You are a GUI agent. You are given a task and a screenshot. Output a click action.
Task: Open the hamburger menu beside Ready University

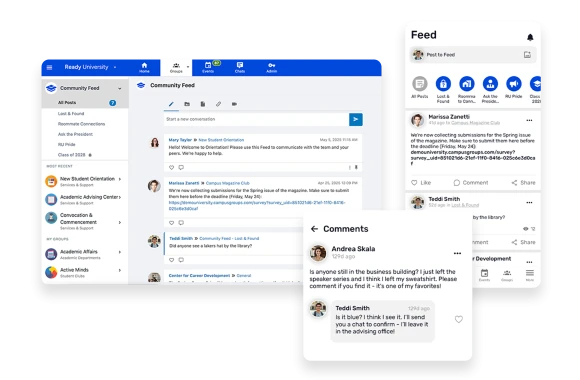tap(50, 67)
